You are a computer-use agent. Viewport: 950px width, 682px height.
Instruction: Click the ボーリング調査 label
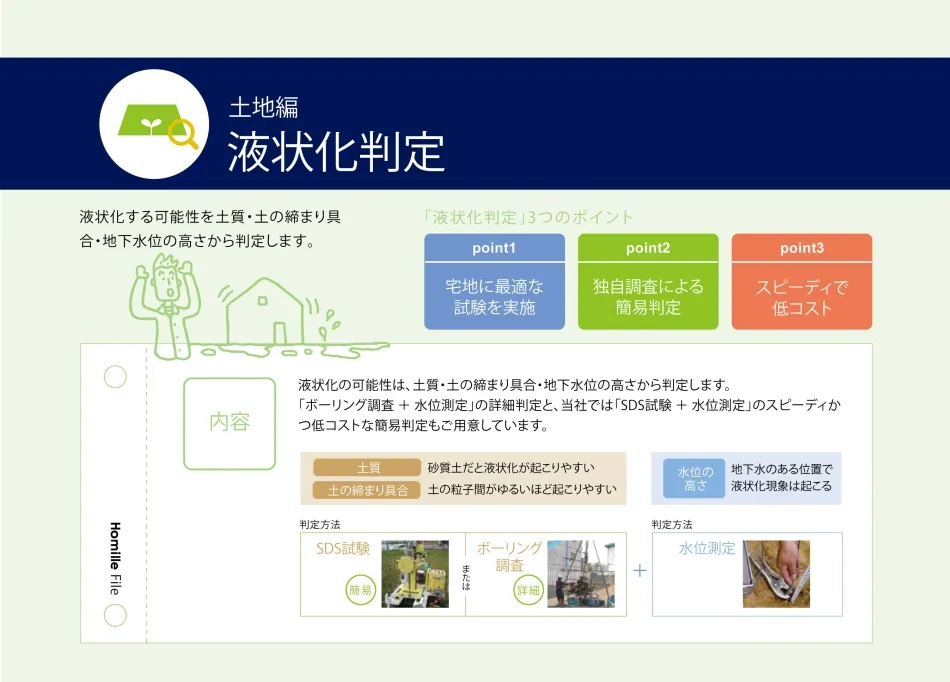(509, 557)
